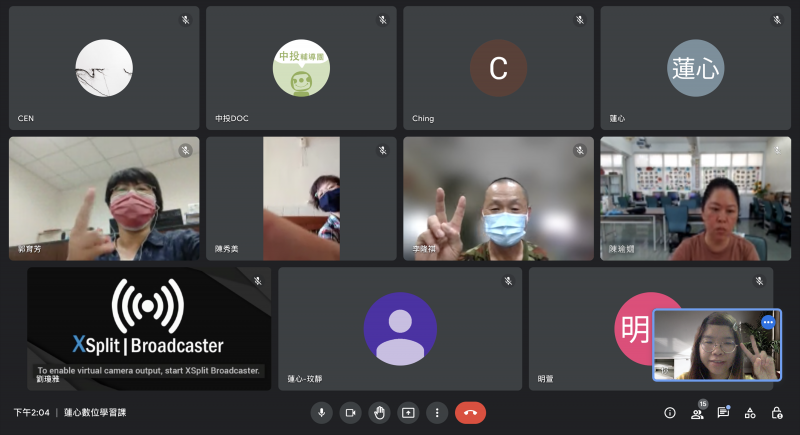The image size is (800, 435).
Task: Click the muted mic icon on the CEN tile
Action: [x=185, y=20]
